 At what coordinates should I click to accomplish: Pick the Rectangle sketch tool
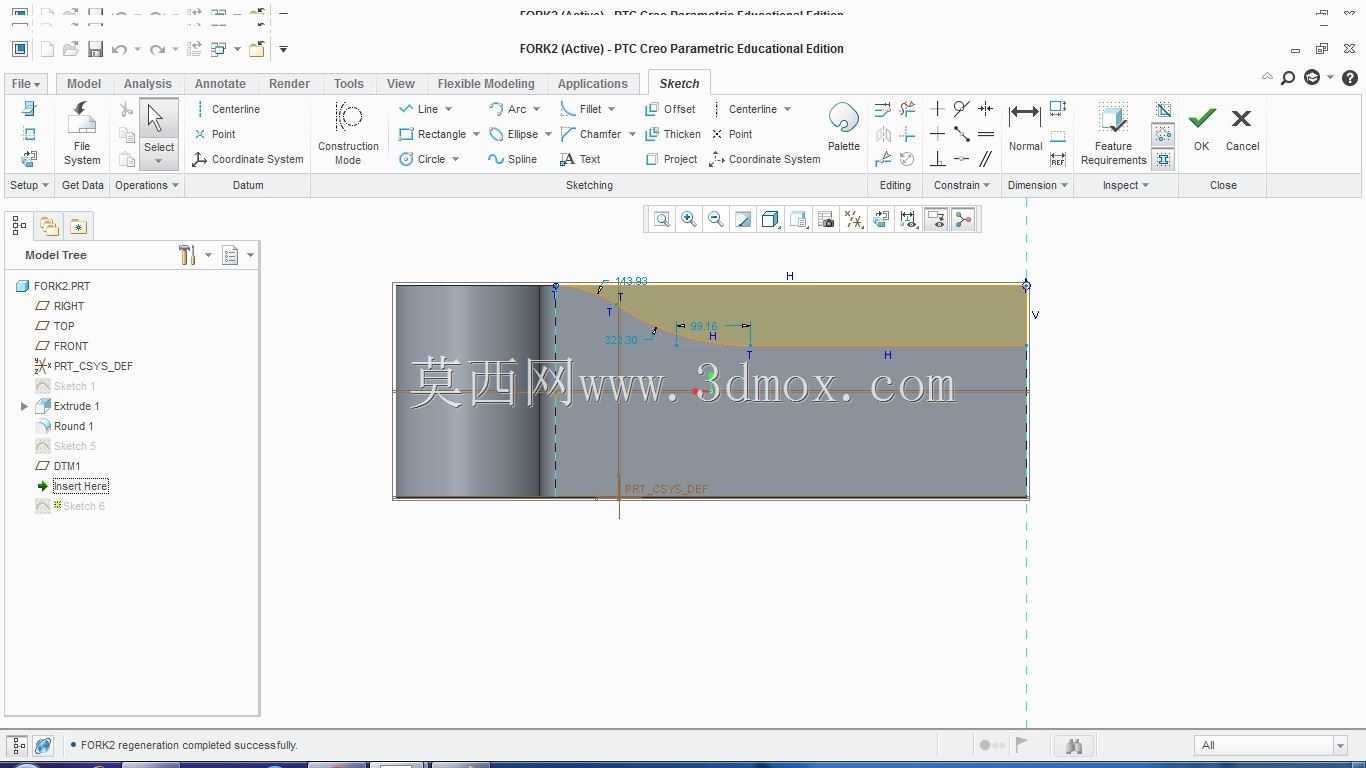[433, 134]
